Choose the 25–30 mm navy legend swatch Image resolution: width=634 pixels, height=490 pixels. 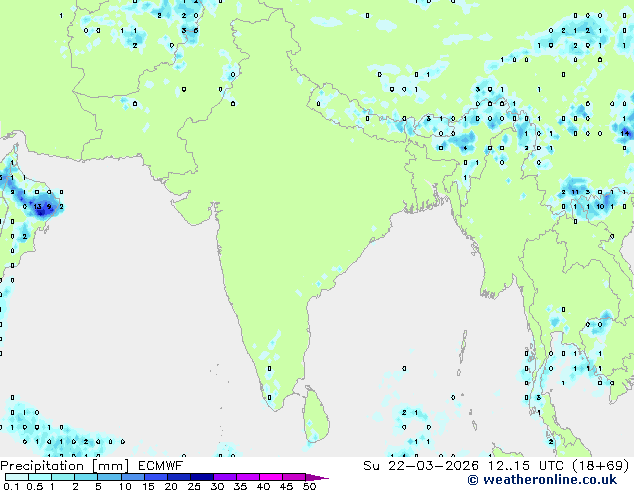tap(201, 477)
